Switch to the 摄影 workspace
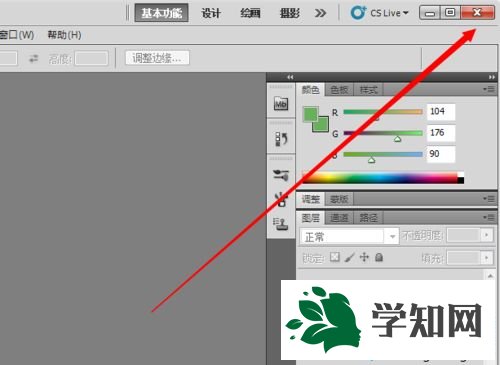Viewport: 500px width, 365px height. pyautogui.click(x=290, y=13)
